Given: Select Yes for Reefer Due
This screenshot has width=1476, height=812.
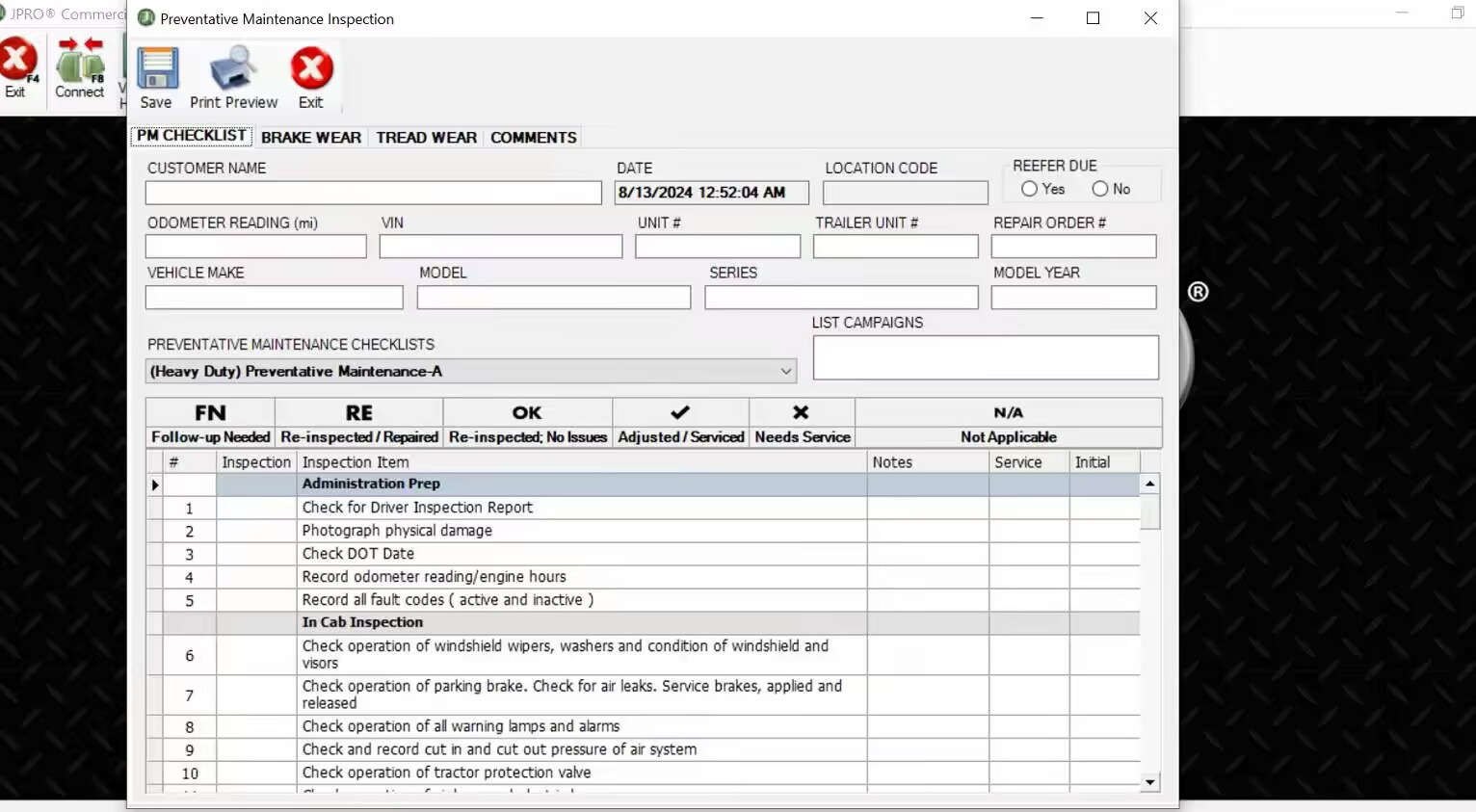Looking at the screenshot, I should [x=1029, y=189].
